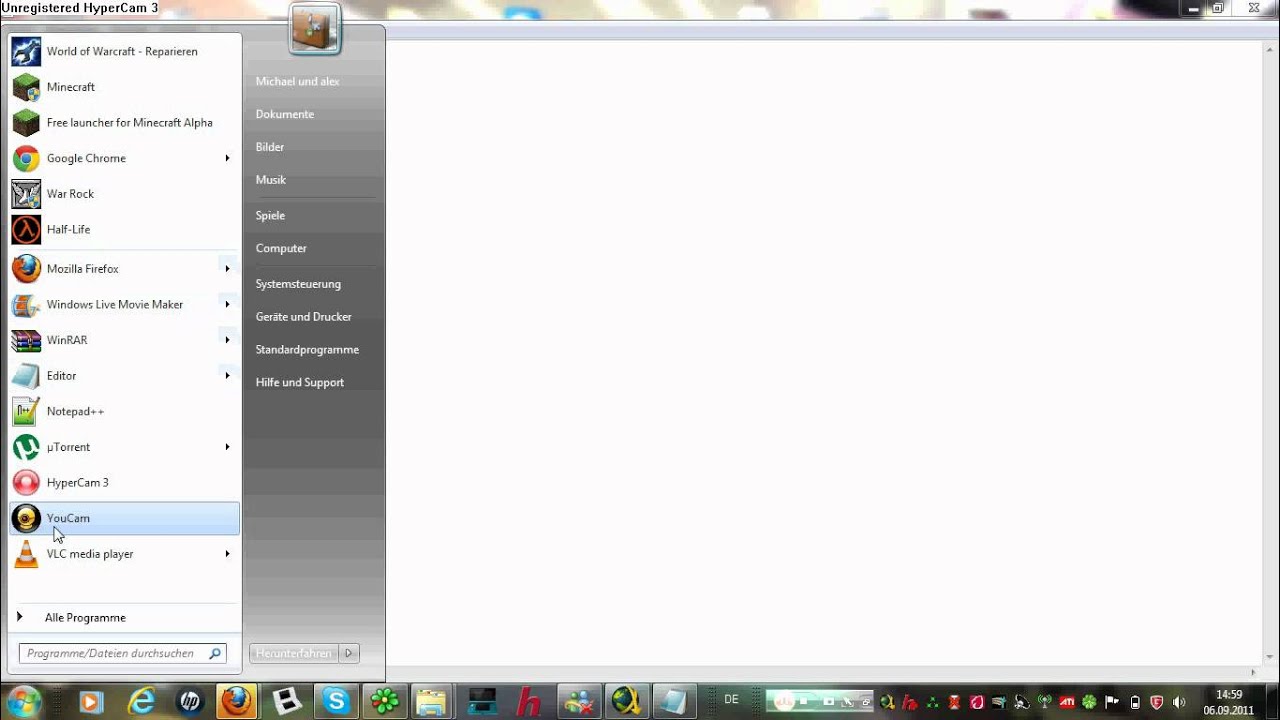
Task: Launch Half-Life from its lambda icon
Action: [26, 230]
